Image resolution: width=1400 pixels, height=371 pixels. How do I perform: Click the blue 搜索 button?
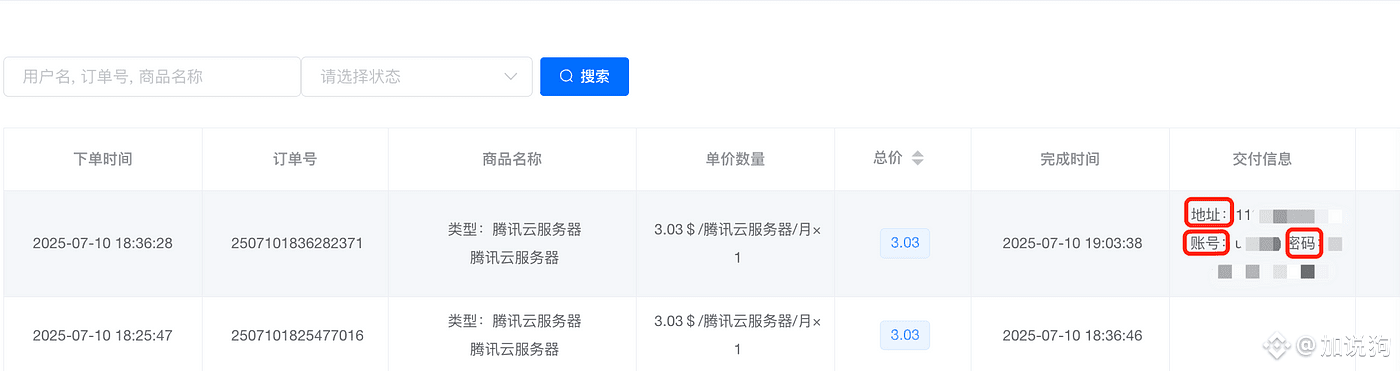coord(584,76)
